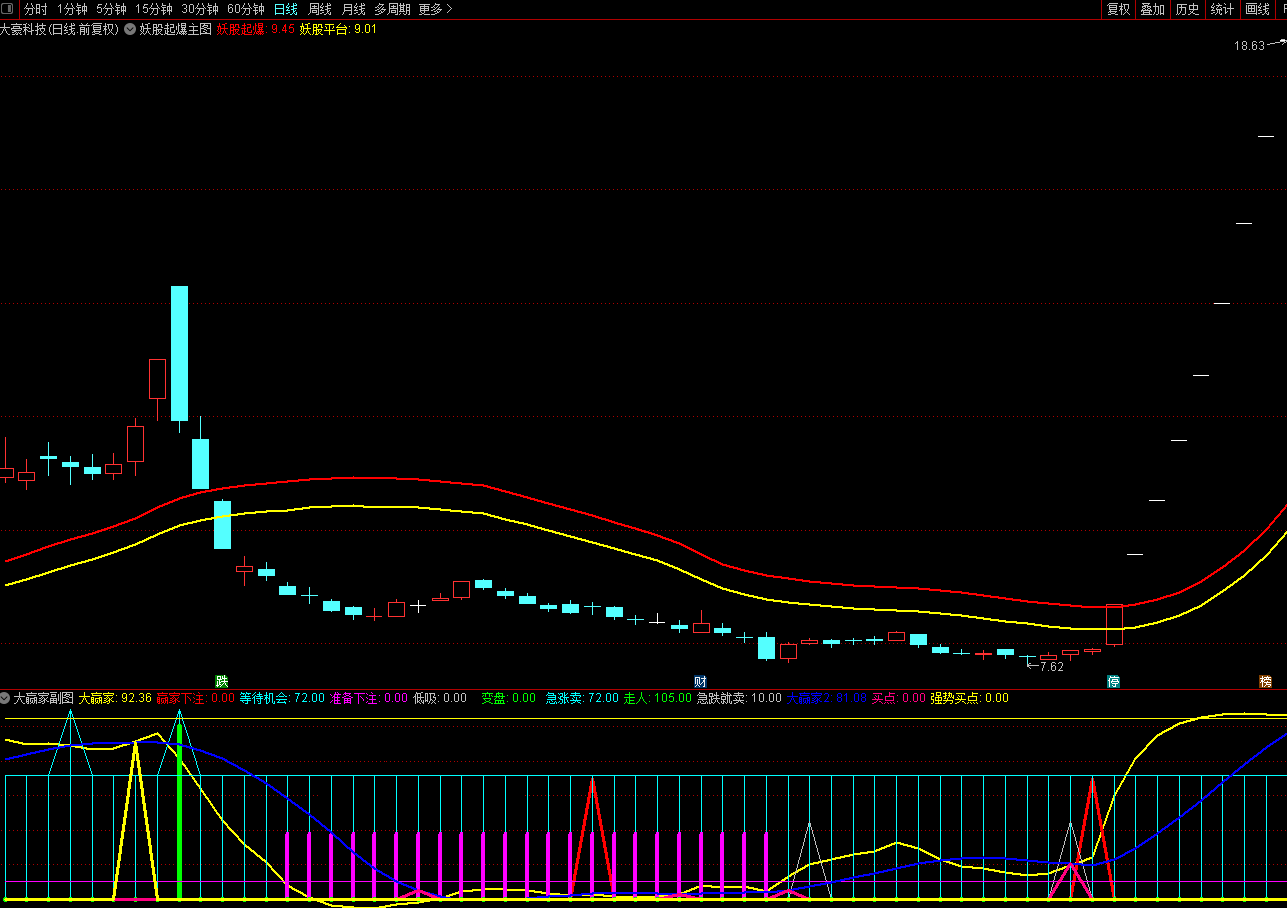Click the 大赢家副图 sub-indicator name

click(x=44, y=697)
